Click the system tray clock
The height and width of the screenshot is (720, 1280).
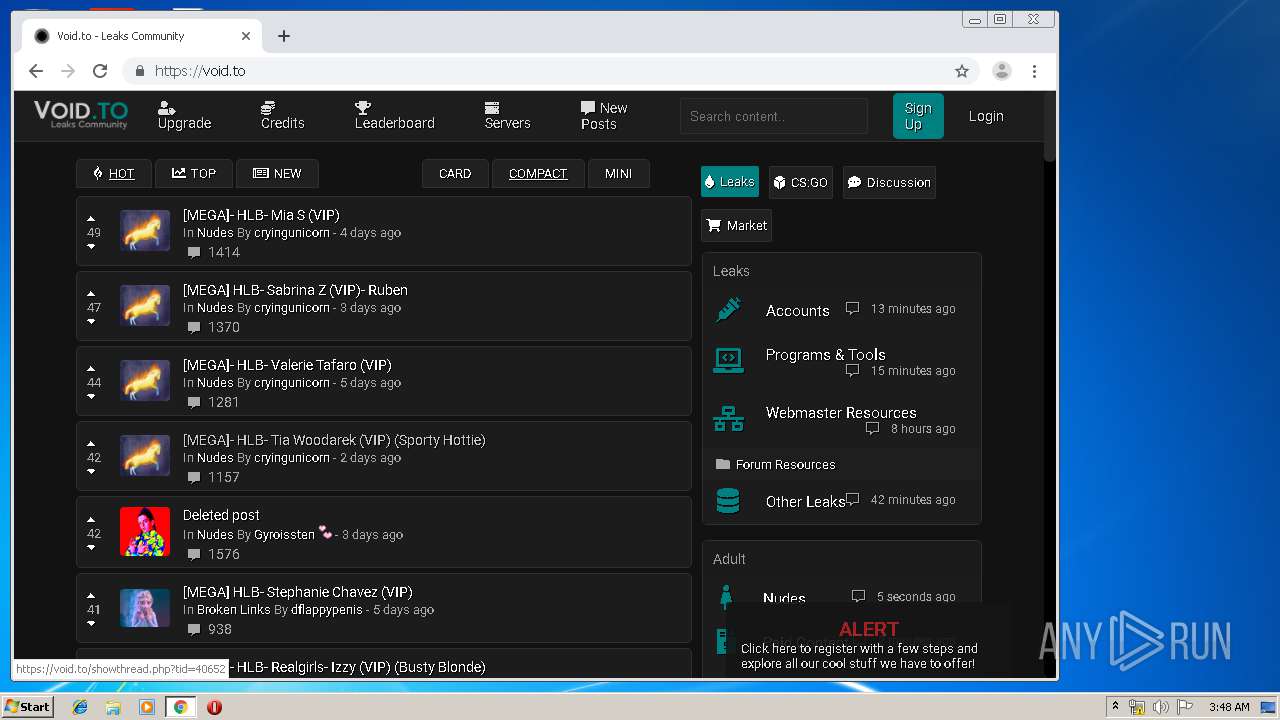point(1228,707)
